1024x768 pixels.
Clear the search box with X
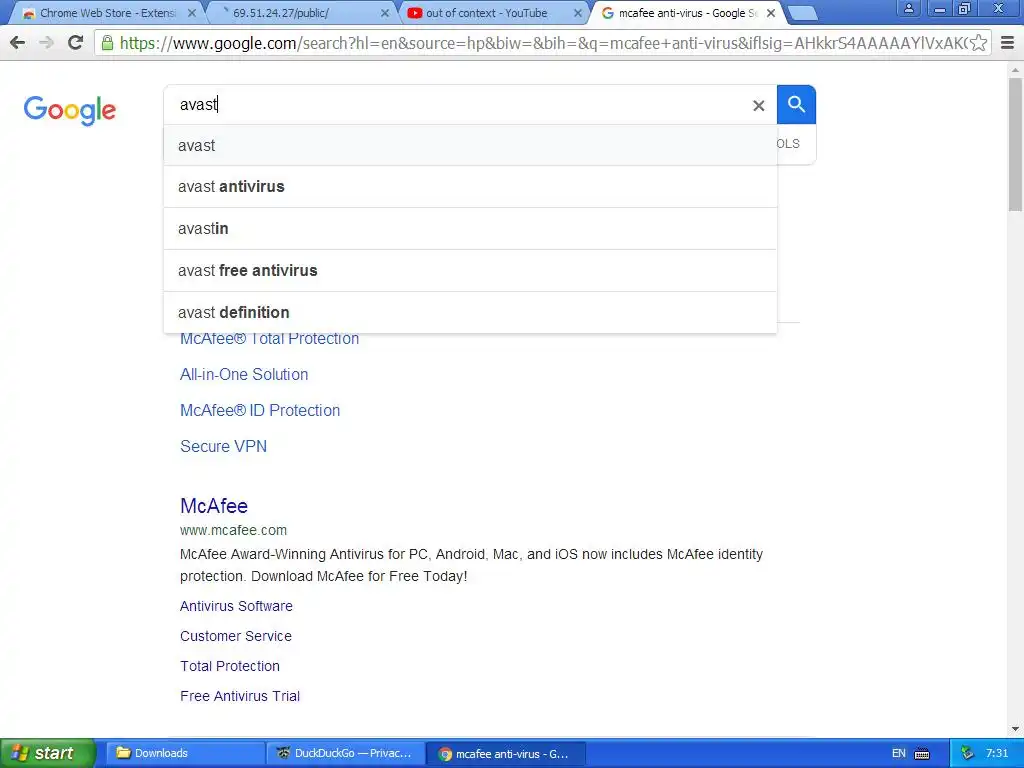758,105
